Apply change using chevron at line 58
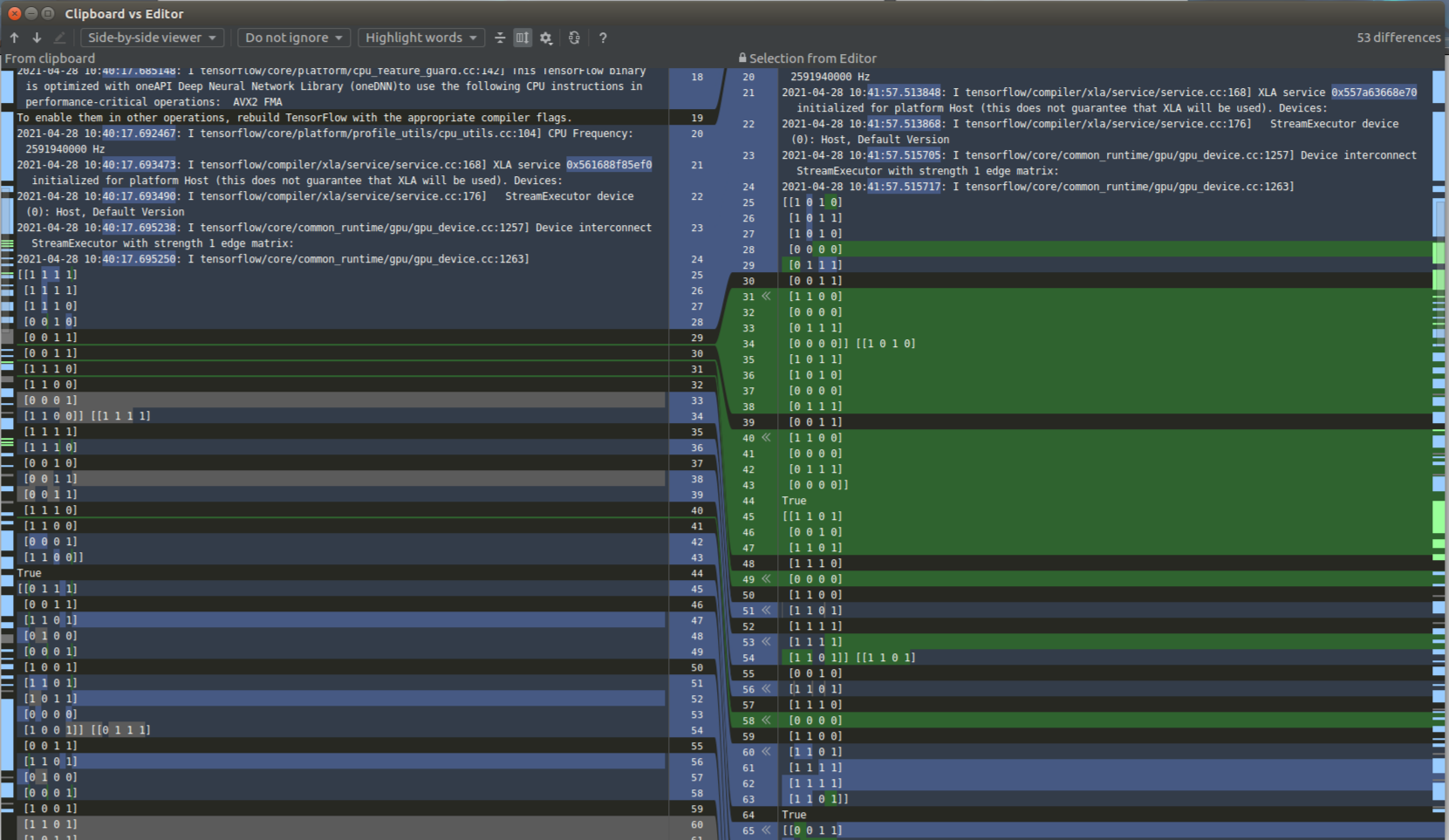This screenshot has height=840, width=1449. coord(766,720)
